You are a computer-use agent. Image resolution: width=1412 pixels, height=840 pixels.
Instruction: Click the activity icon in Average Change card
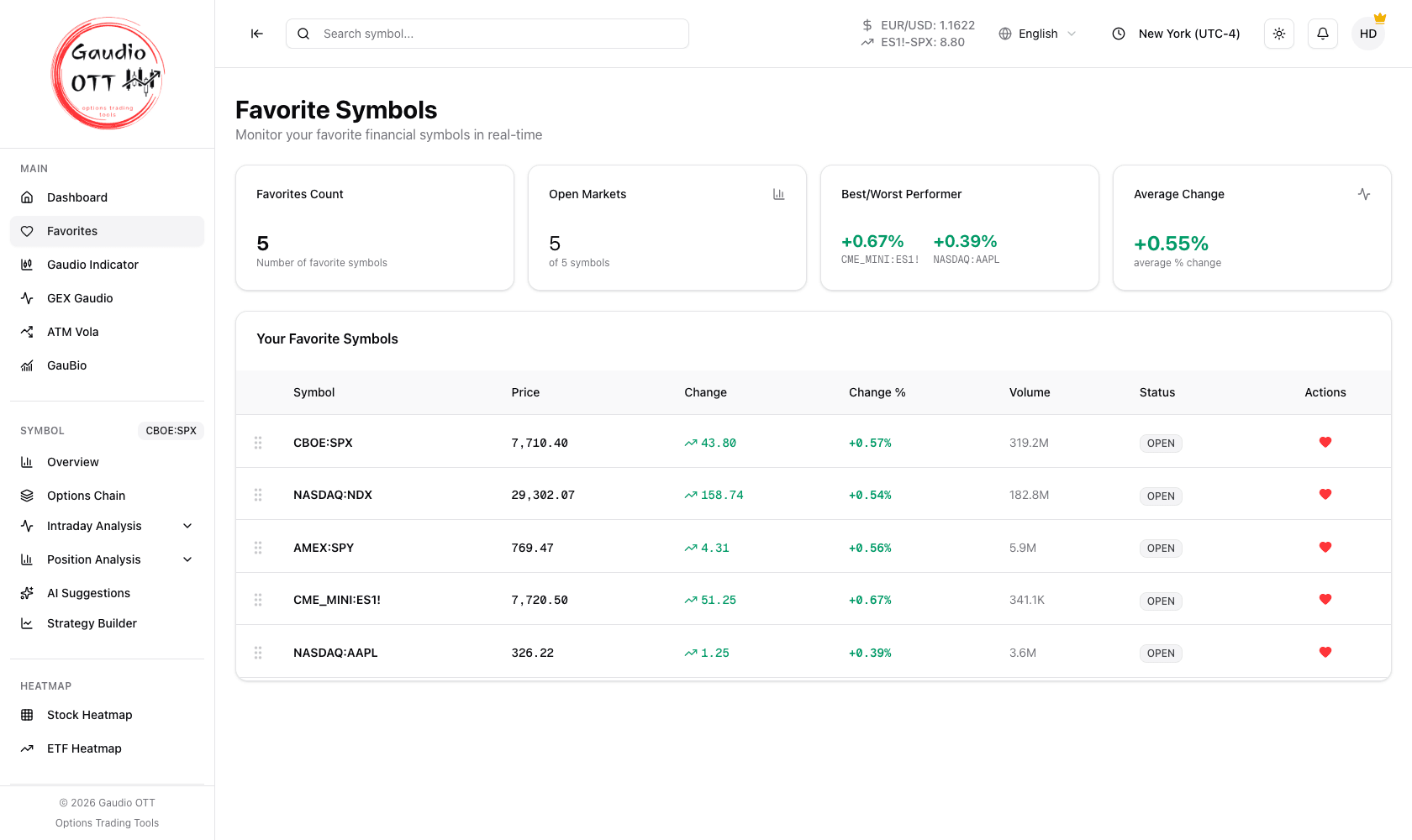(1364, 194)
